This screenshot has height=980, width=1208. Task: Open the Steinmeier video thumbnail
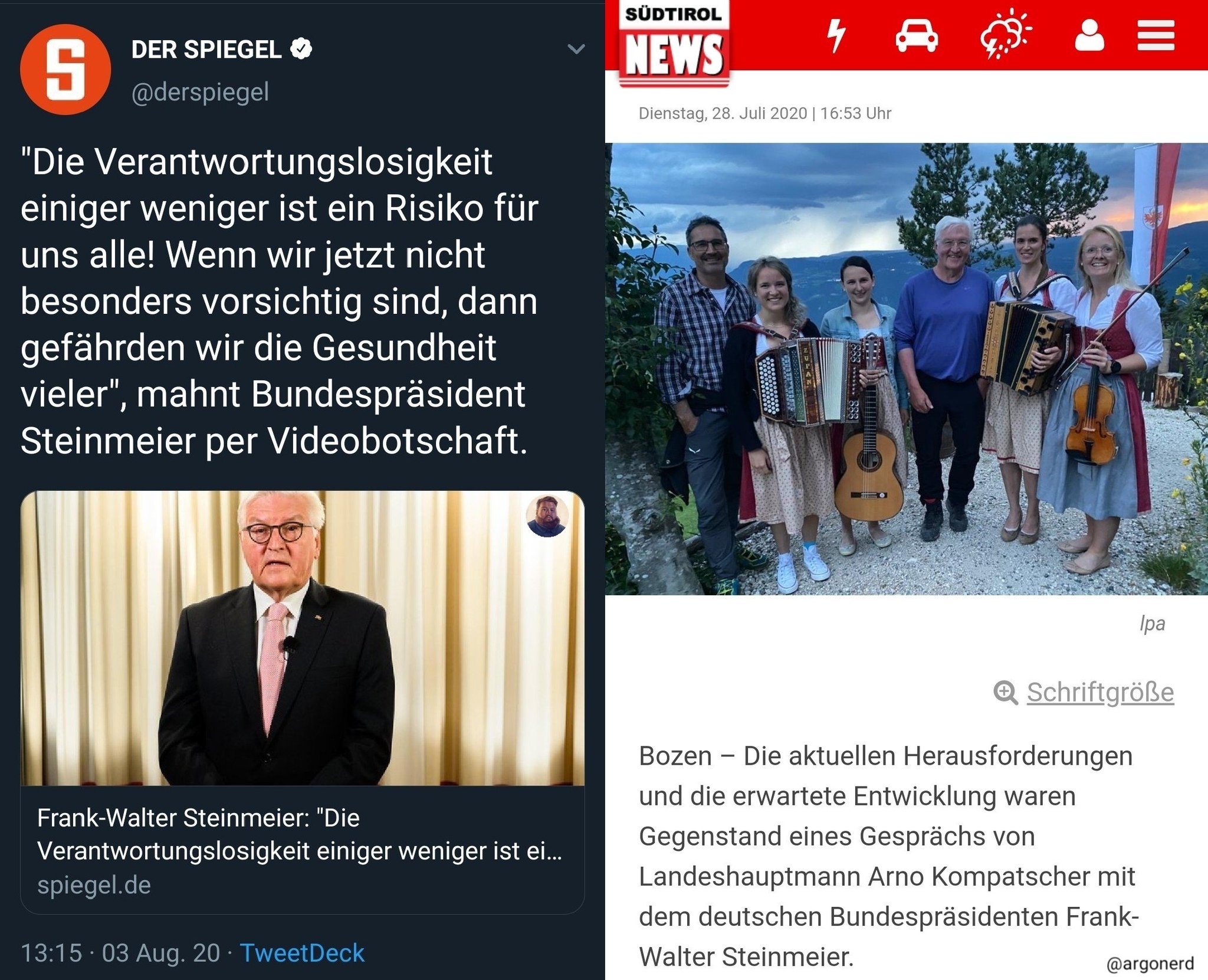[303, 638]
